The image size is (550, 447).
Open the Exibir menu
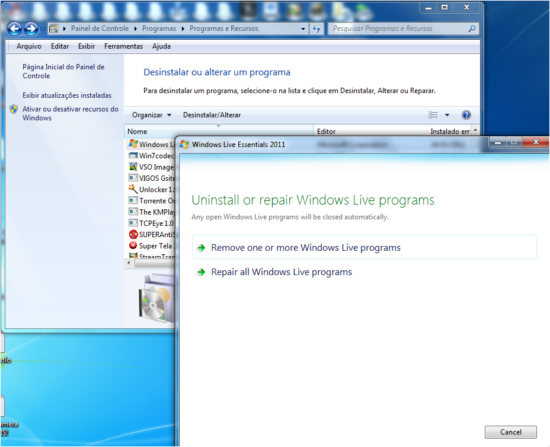click(86, 46)
